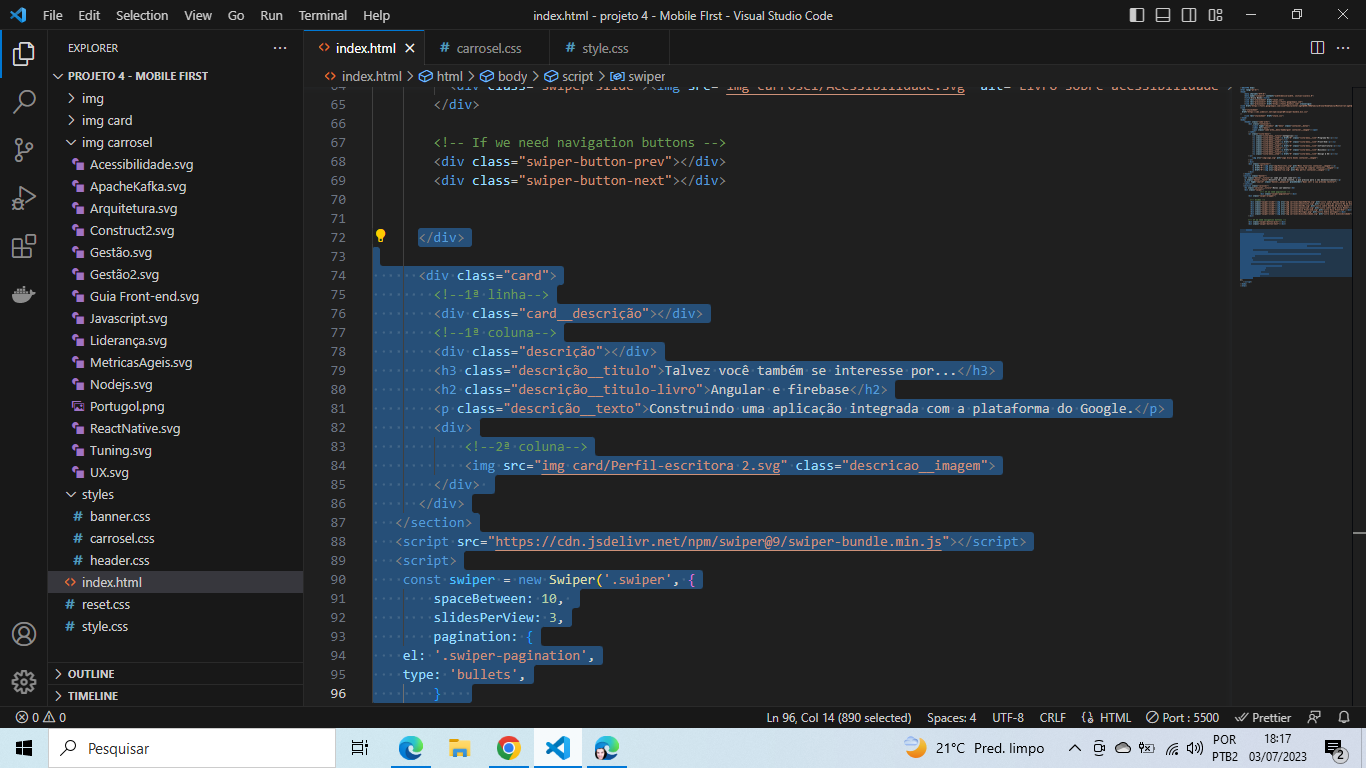Viewport: 1366px width, 768px height.
Task: Click CRLF end of line setting
Action: [x=1053, y=718]
